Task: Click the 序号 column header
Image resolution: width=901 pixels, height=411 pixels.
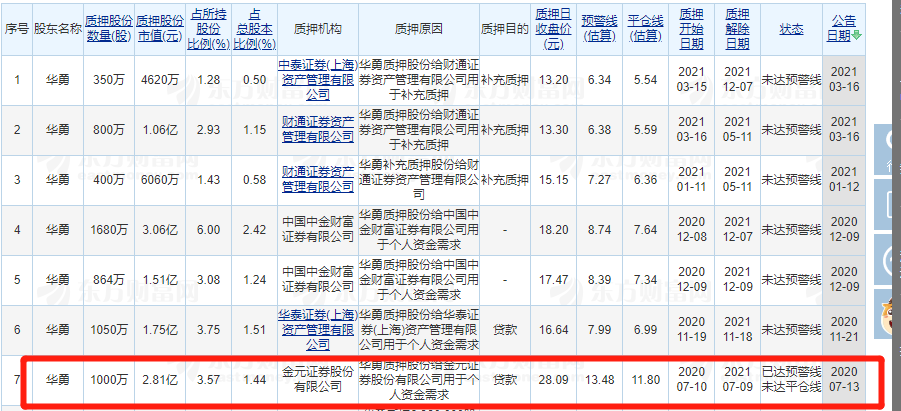Action: 16,29
